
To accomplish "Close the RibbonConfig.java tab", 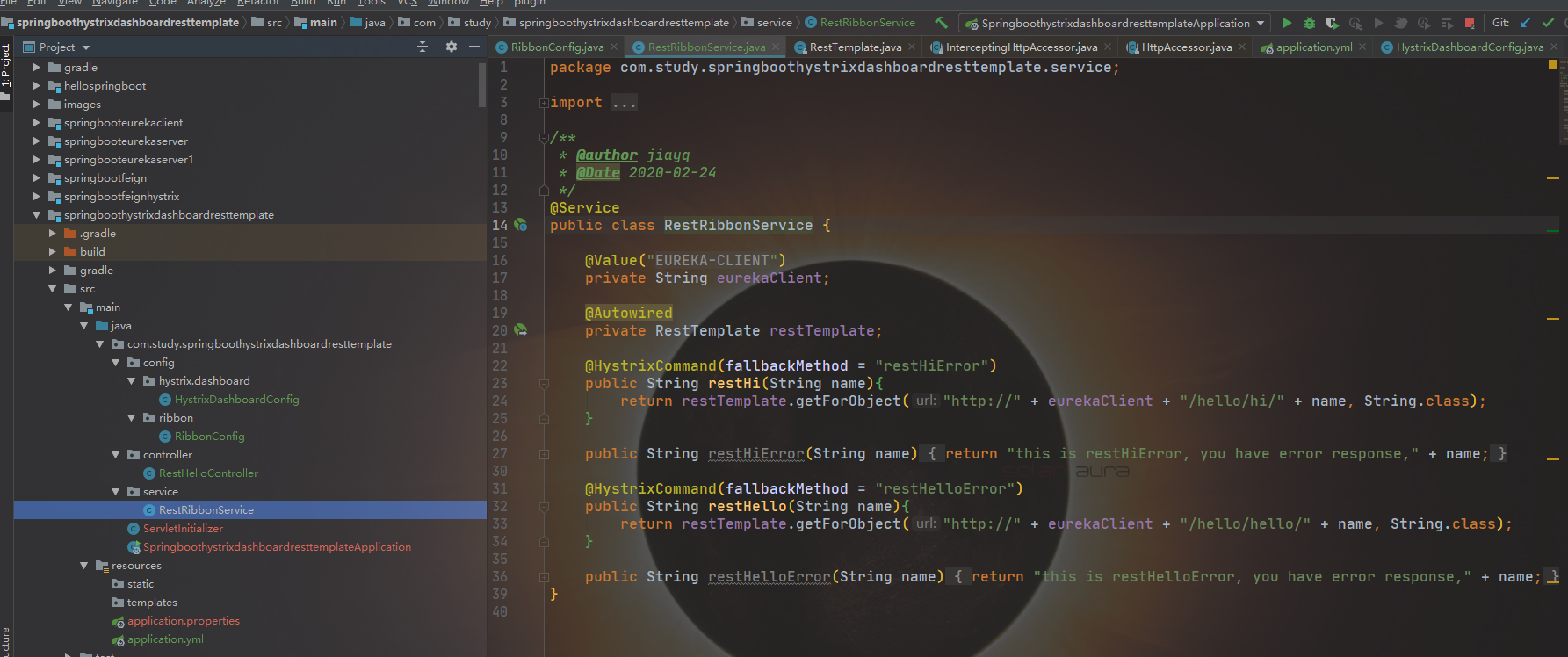I will (x=613, y=47).
